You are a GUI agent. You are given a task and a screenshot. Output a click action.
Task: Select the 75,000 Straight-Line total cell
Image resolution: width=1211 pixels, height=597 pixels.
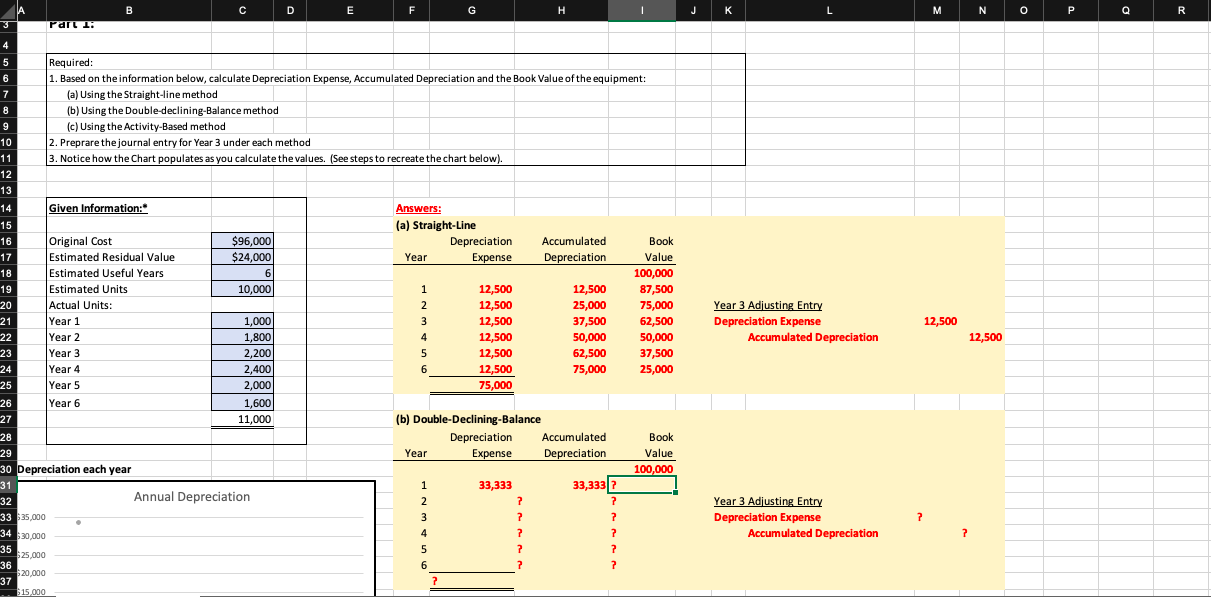click(490, 385)
